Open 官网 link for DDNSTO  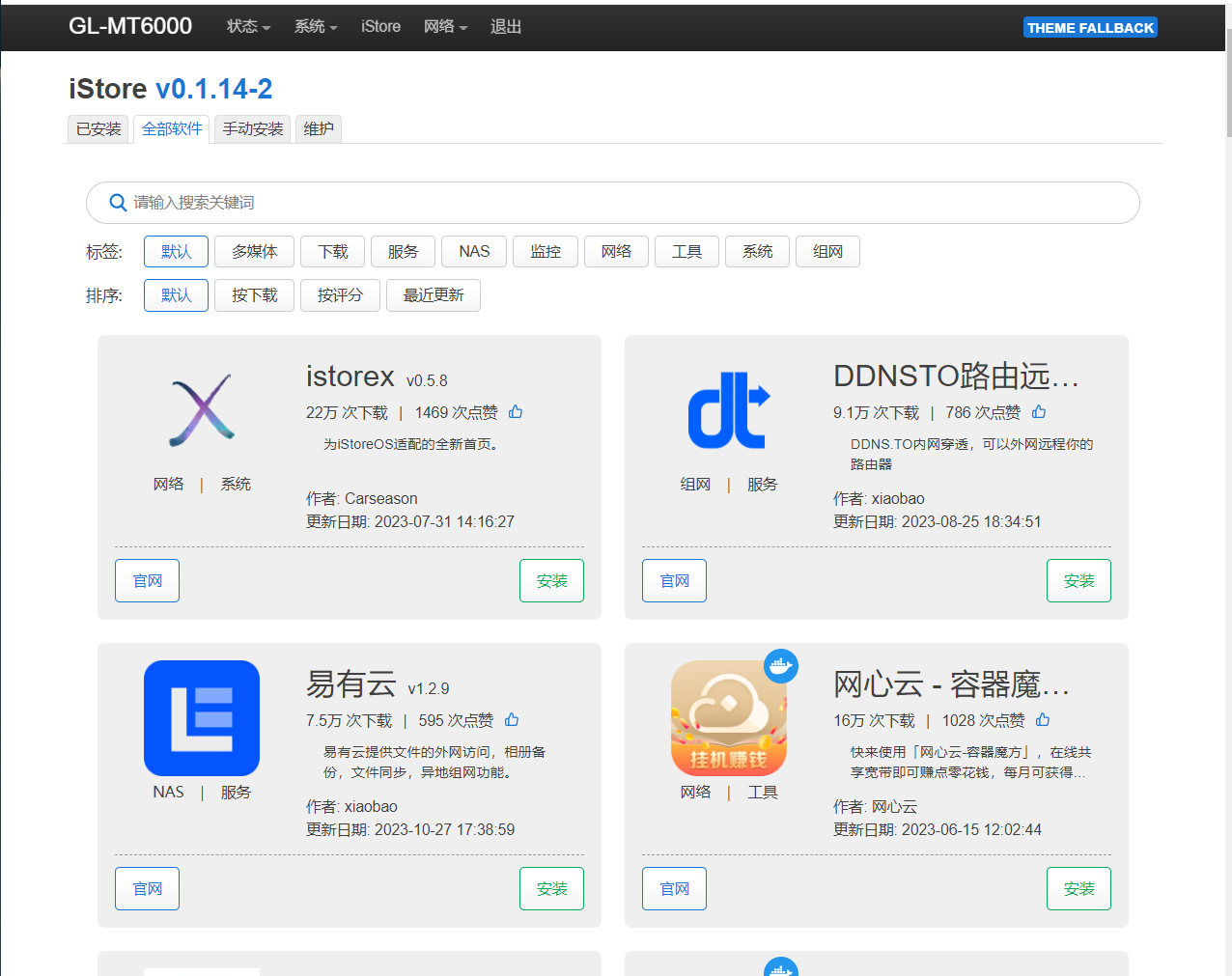(x=674, y=581)
